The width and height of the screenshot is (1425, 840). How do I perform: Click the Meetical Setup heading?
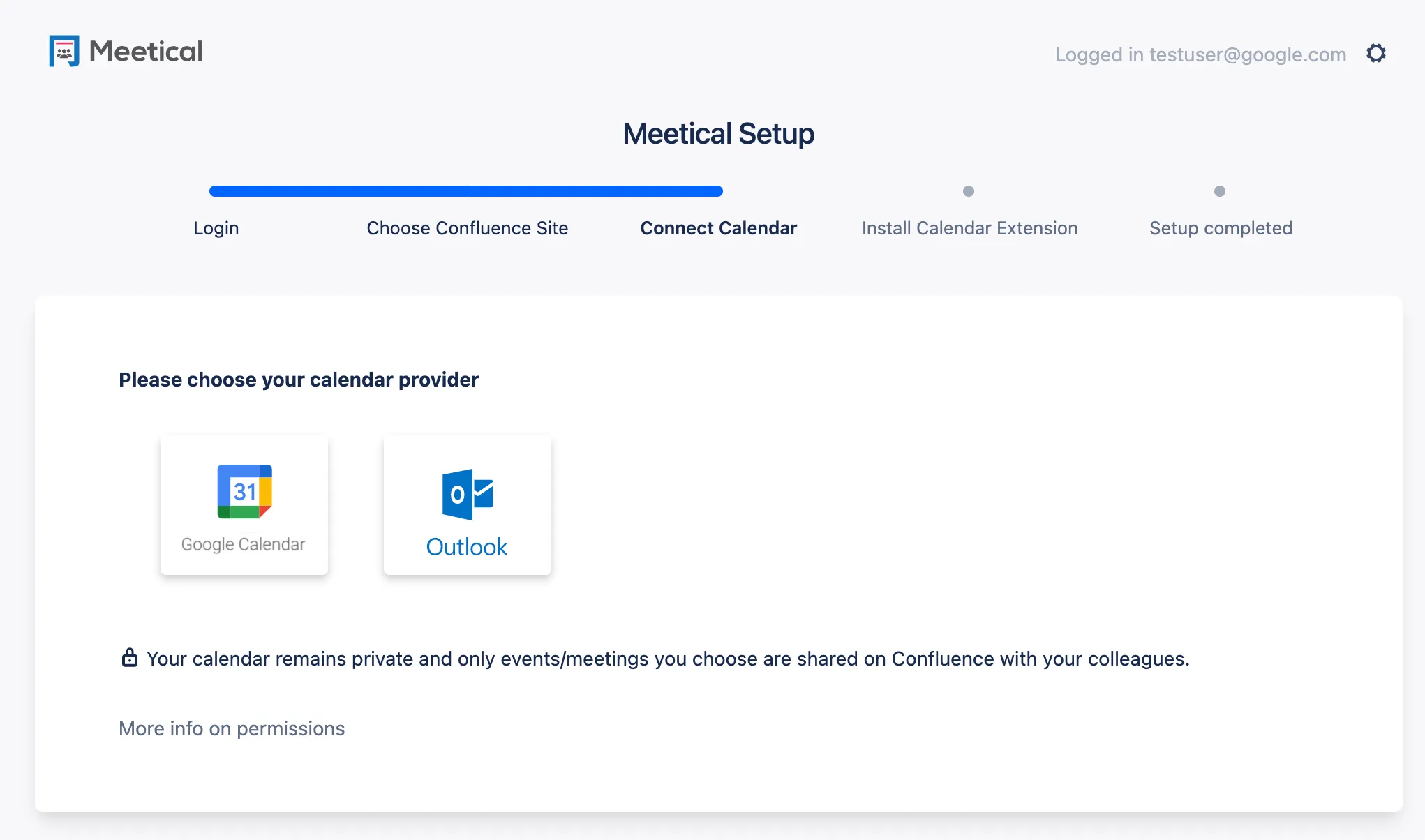pyautogui.click(x=719, y=133)
